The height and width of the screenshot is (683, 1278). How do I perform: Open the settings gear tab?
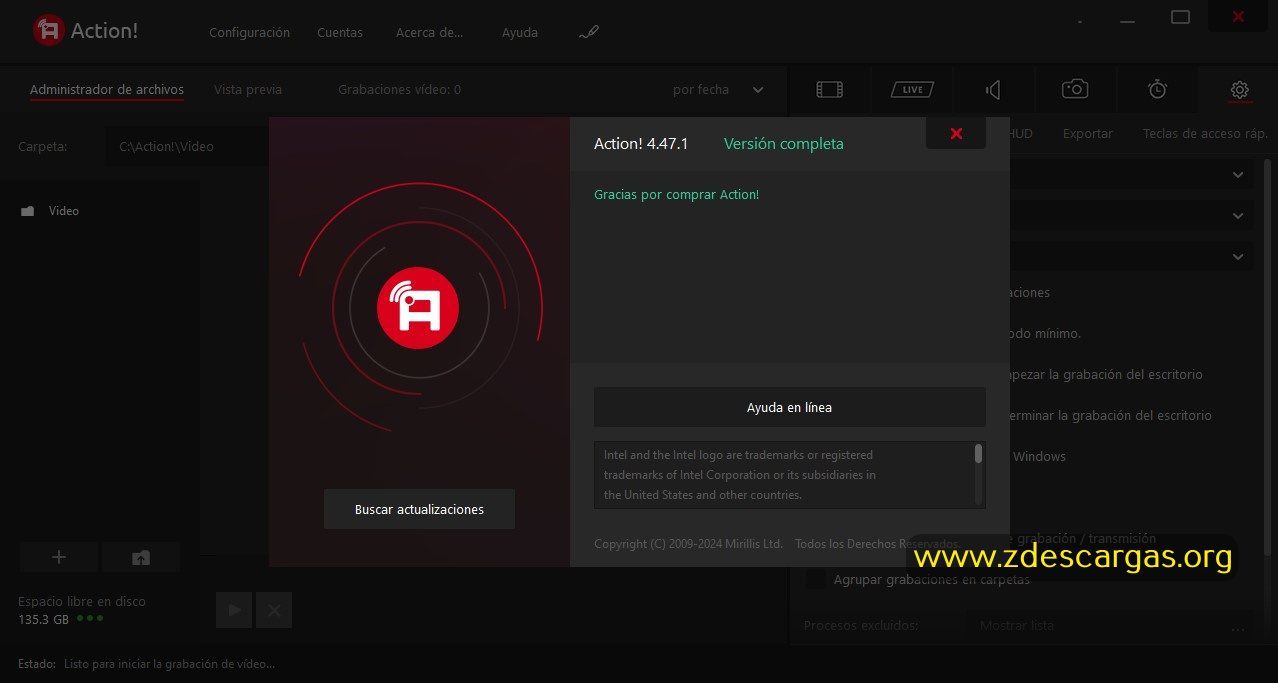pos(1240,90)
